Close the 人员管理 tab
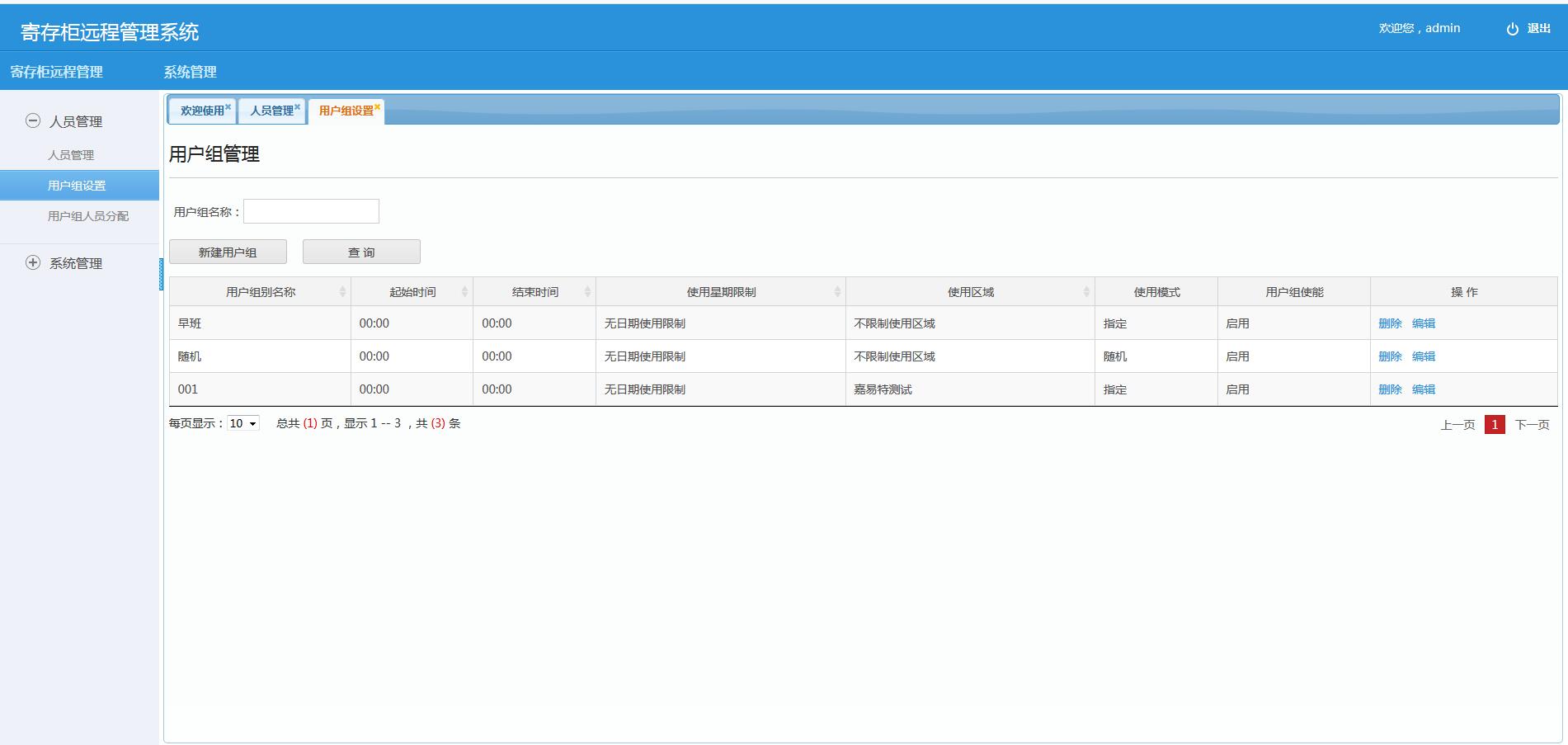The width and height of the screenshot is (1568, 745). [298, 106]
